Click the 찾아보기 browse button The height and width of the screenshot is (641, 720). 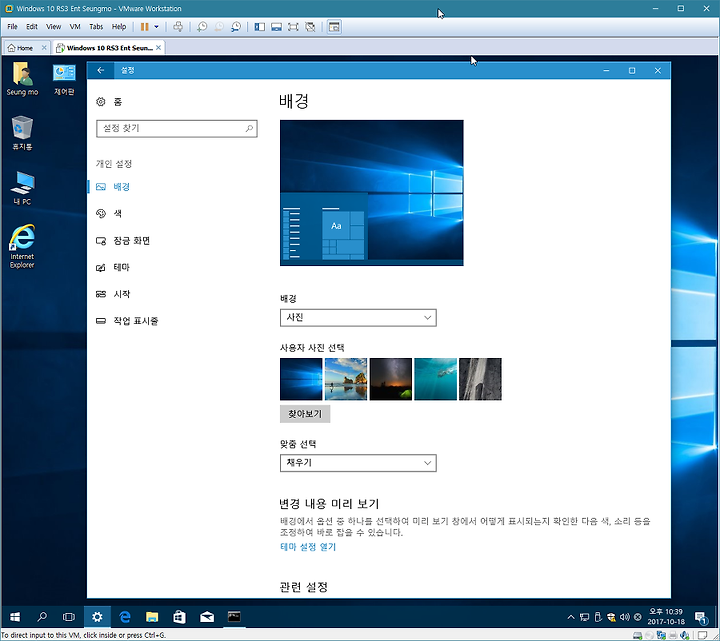click(x=305, y=414)
